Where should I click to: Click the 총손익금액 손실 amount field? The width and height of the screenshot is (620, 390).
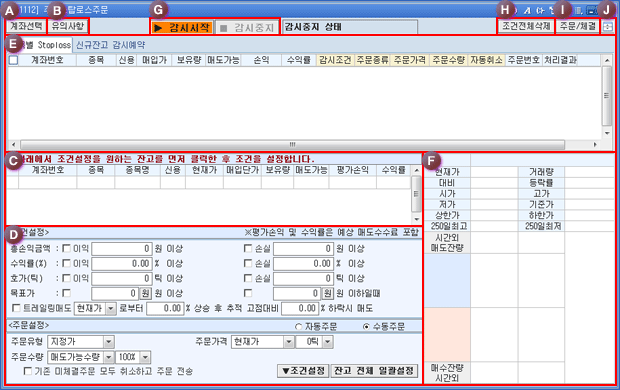pyautogui.click(x=303, y=249)
